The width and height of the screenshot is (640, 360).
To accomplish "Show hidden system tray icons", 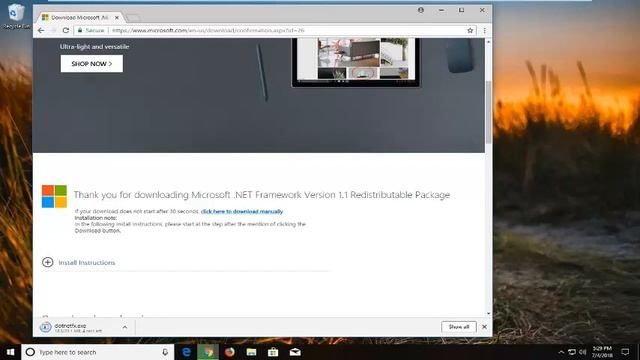I will click(x=561, y=352).
